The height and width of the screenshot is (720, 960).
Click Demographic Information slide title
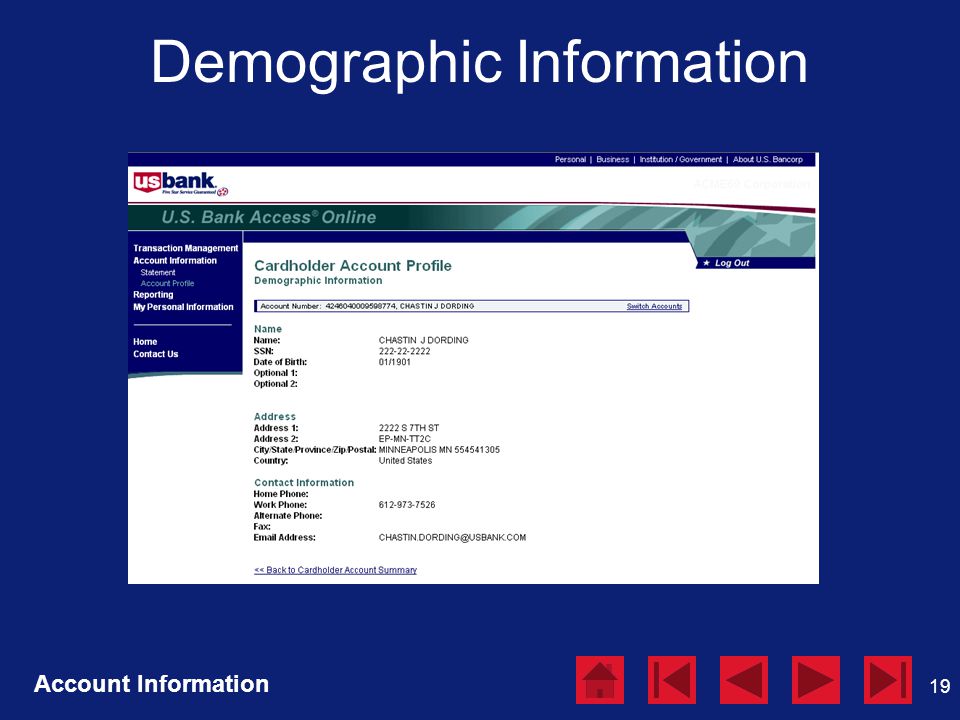(479, 63)
